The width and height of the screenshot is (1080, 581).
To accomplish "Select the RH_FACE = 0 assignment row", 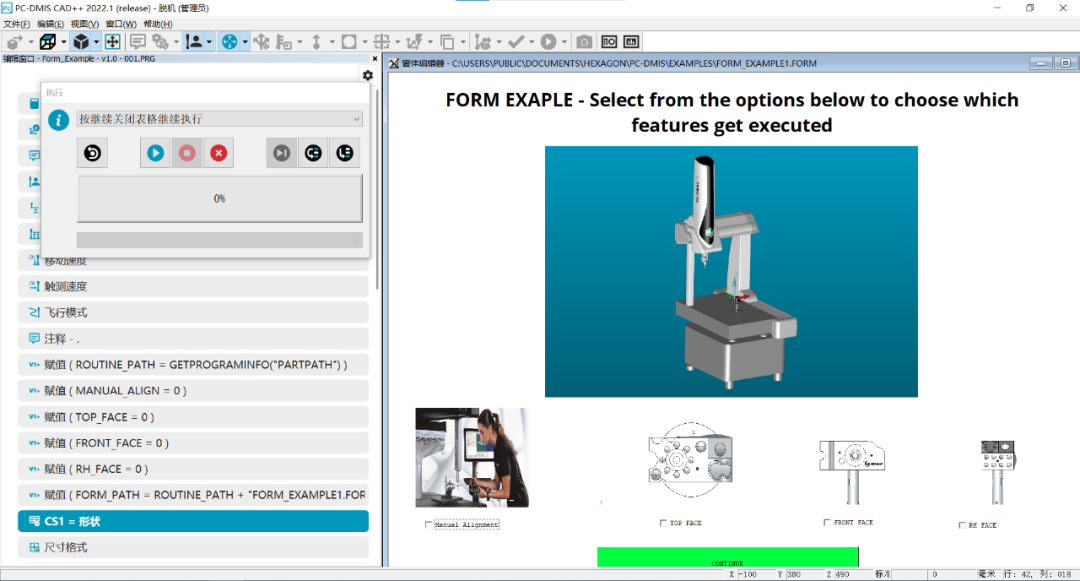I will (193, 469).
